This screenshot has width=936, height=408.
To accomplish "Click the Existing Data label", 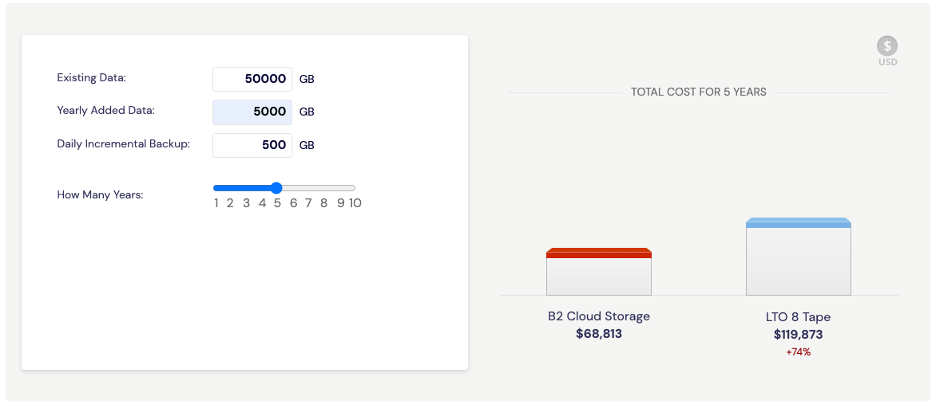I will [x=91, y=77].
